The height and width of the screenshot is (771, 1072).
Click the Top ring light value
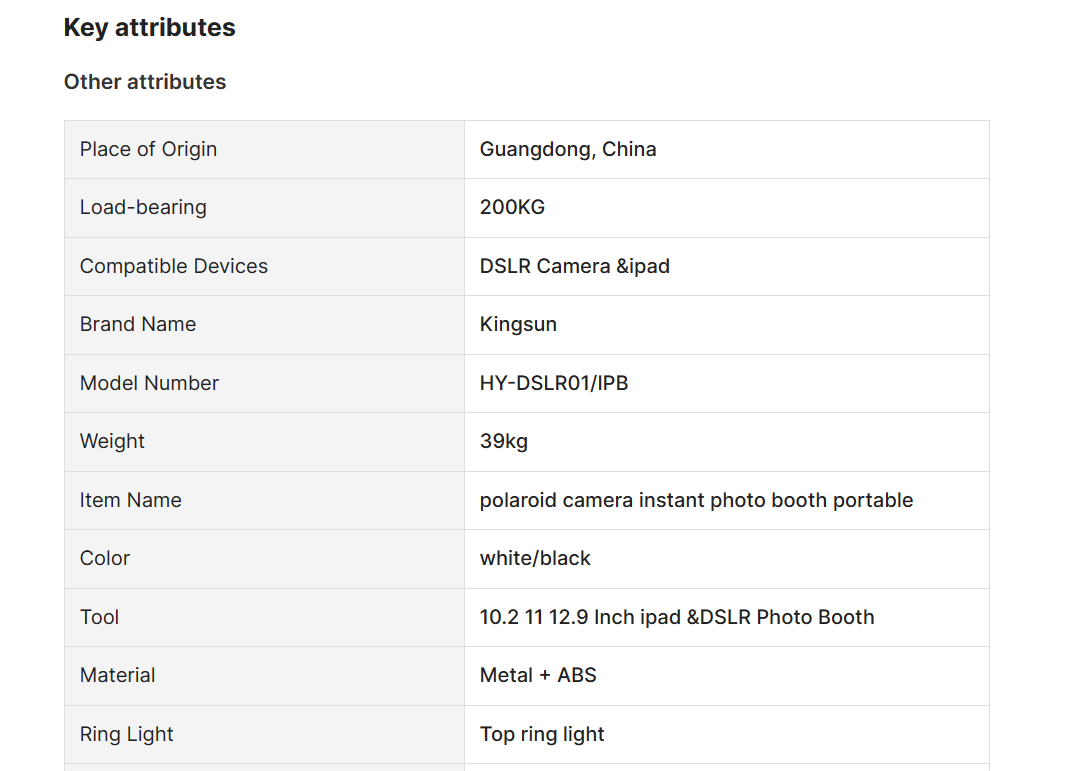542,734
